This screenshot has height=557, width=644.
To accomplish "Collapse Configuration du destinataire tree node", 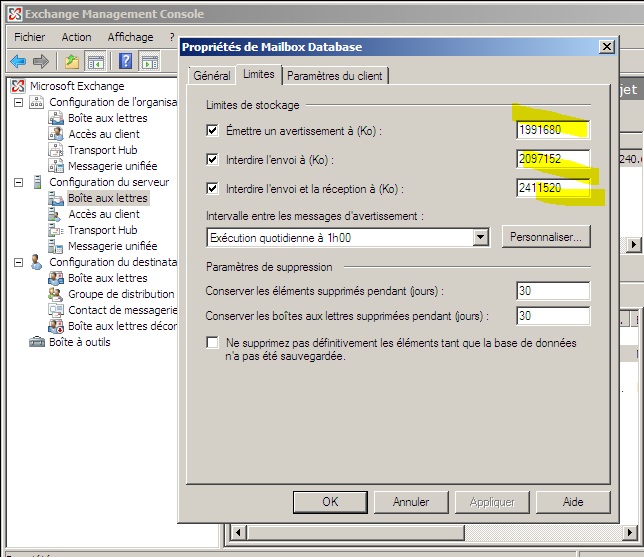I will click(x=18, y=262).
